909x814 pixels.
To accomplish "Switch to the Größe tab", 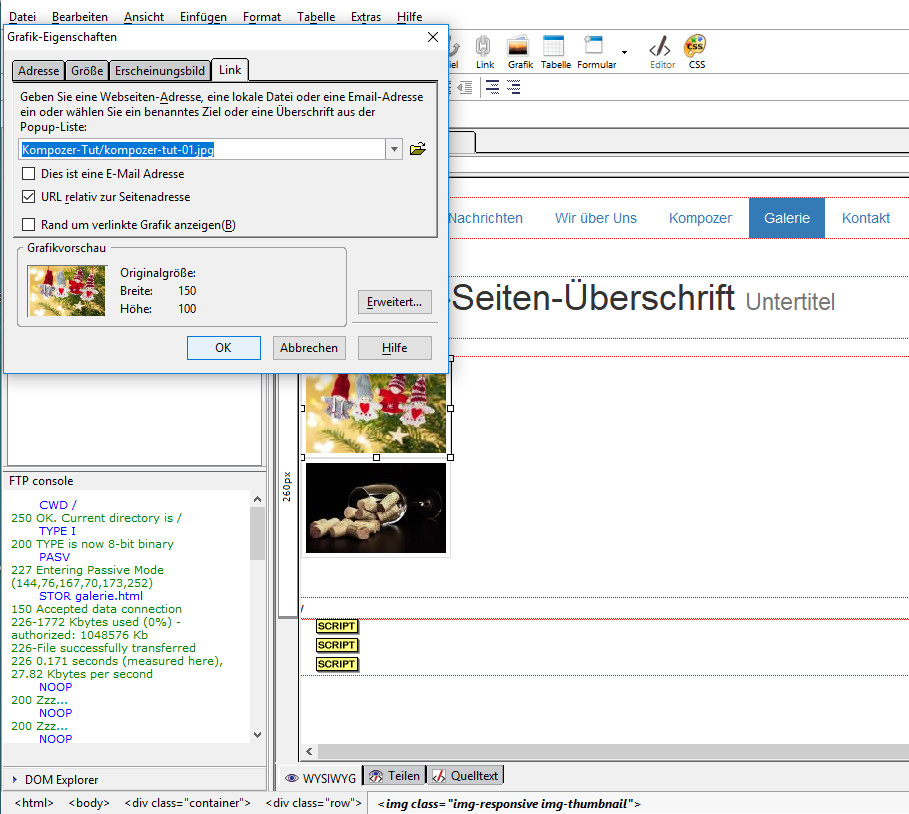I will click(x=87, y=71).
